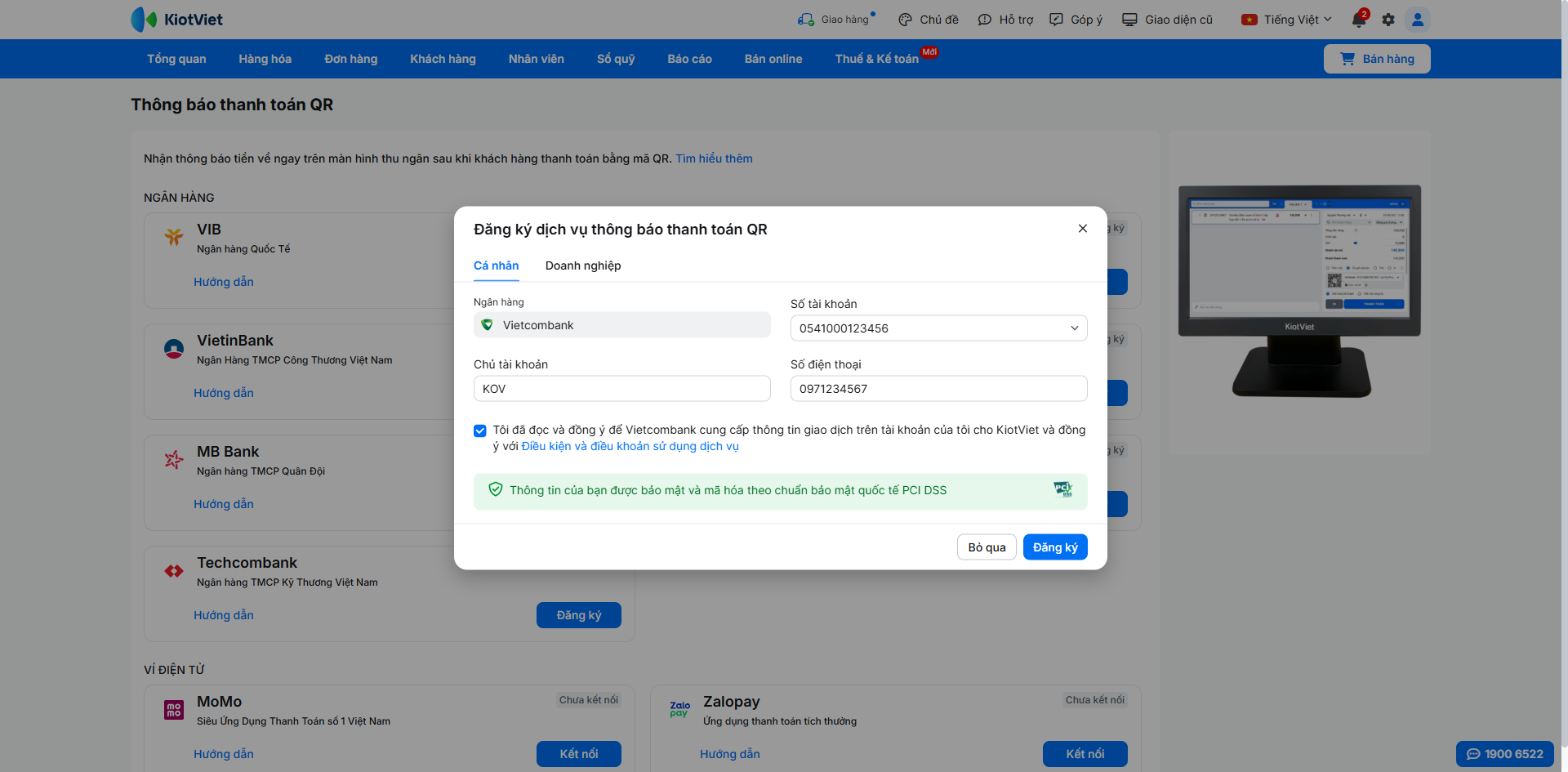Open Chủ đề theme palette
The width and height of the screenshot is (1568, 772).
929,20
